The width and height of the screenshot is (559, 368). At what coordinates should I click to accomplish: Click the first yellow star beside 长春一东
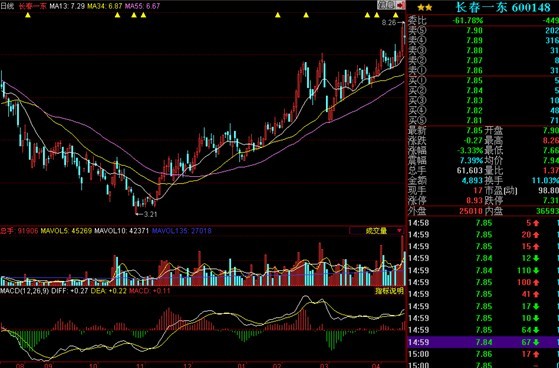[x=420, y=7]
